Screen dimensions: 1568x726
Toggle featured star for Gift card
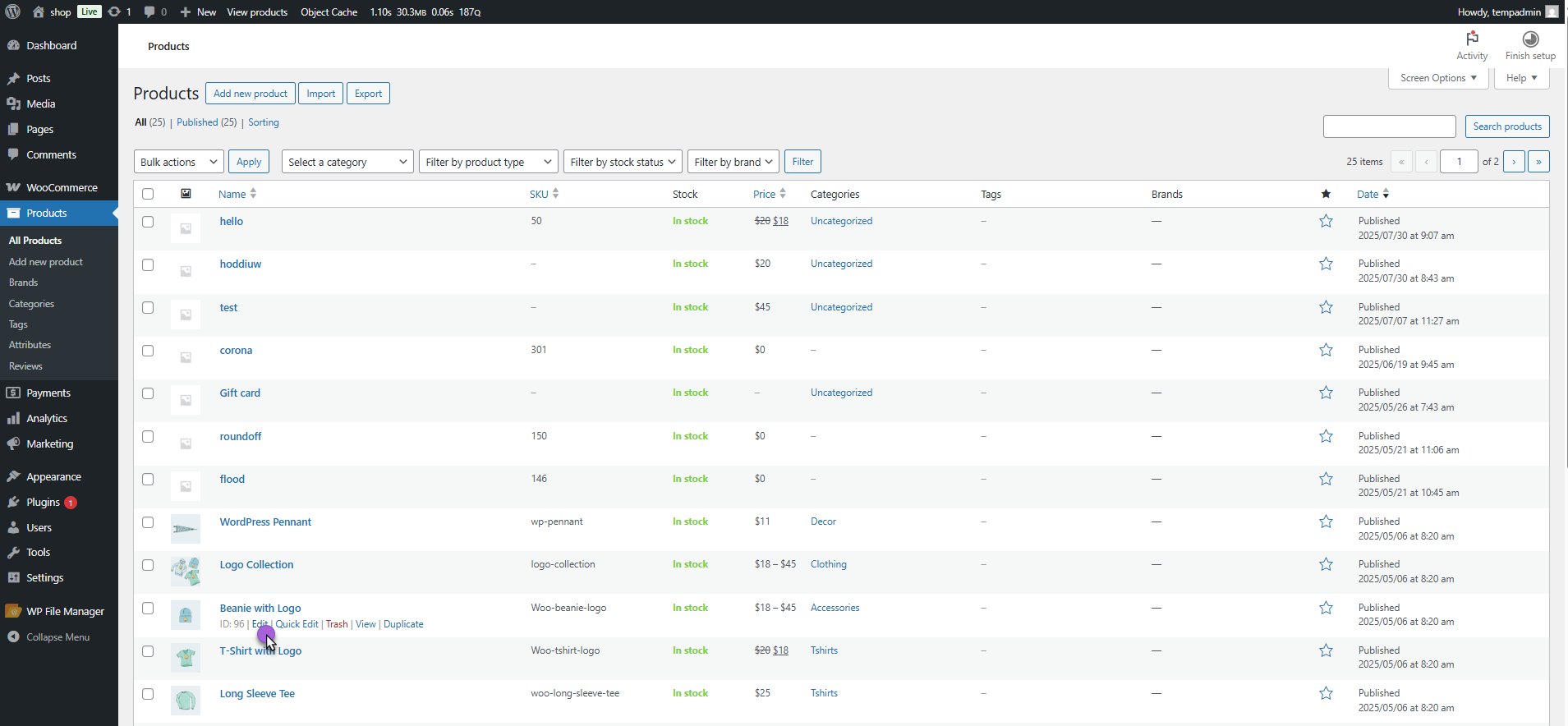1326,393
